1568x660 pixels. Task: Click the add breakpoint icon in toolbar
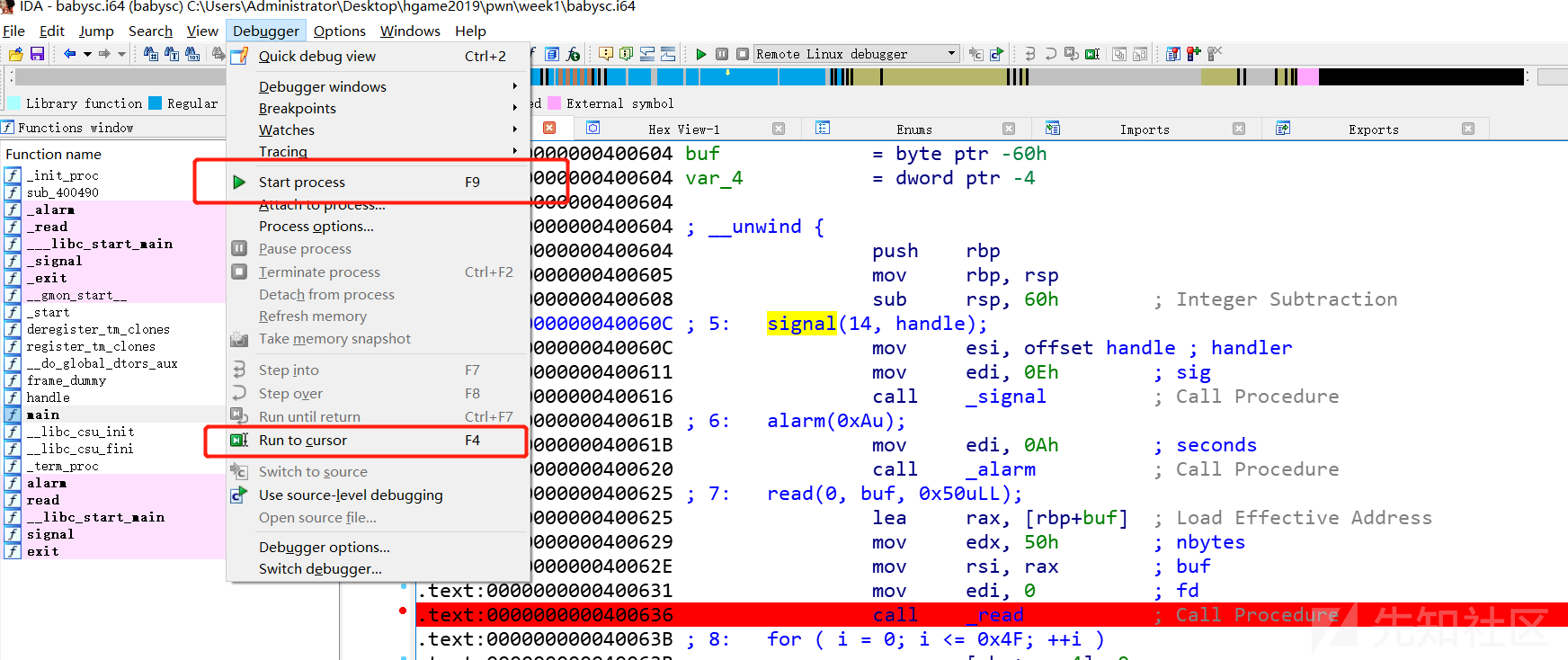tap(1193, 54)
